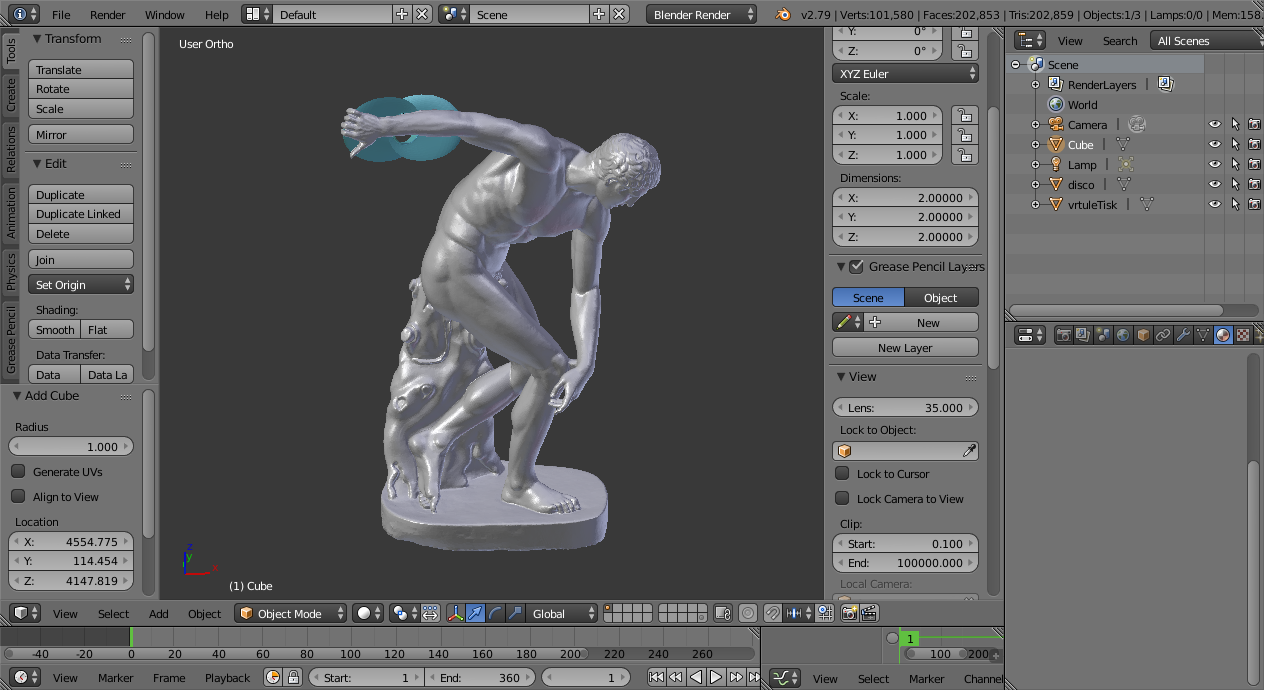Screen dimensions: 1264x690
Task: Toggle selectability arrow for vrtuleTisk
Action: click(x=1235, y=204)
